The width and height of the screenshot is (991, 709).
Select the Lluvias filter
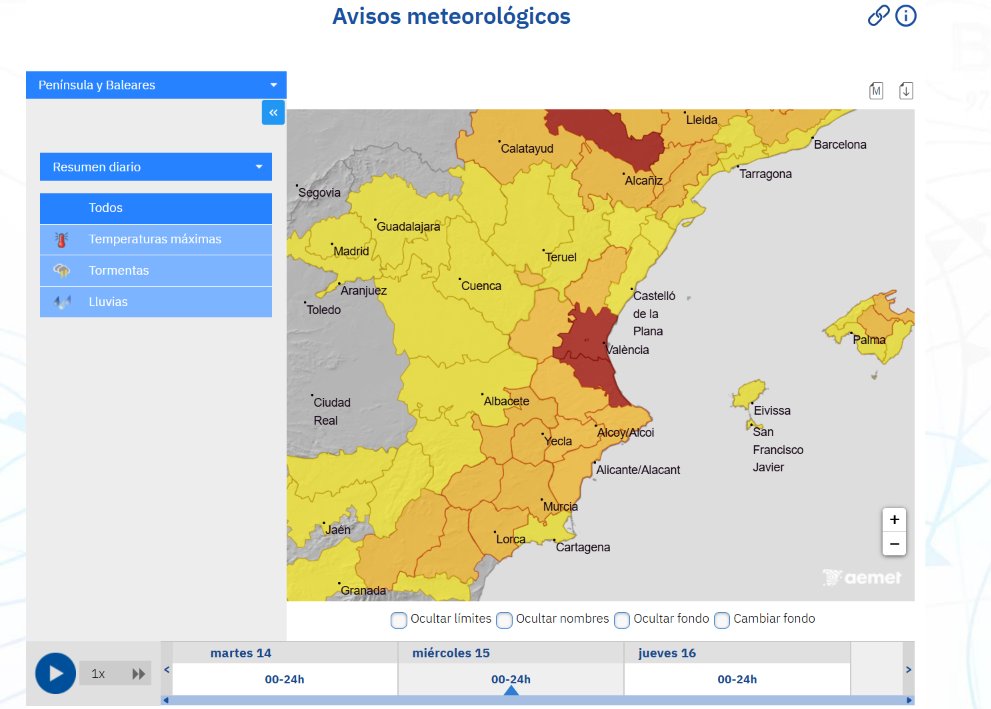click(x=156, y=302)
